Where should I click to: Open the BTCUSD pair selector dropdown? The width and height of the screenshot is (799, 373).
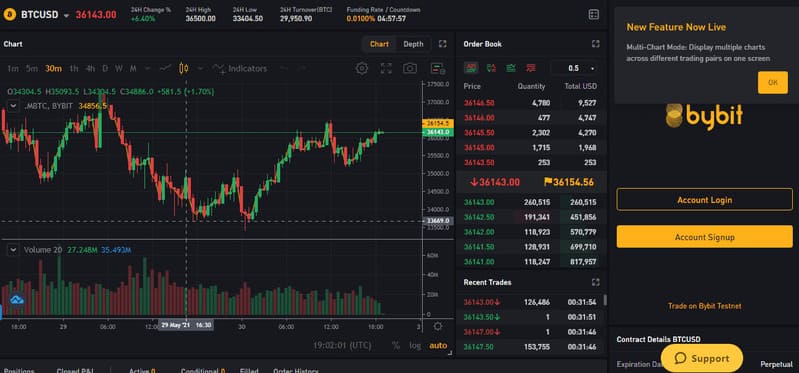pos(66,16)
